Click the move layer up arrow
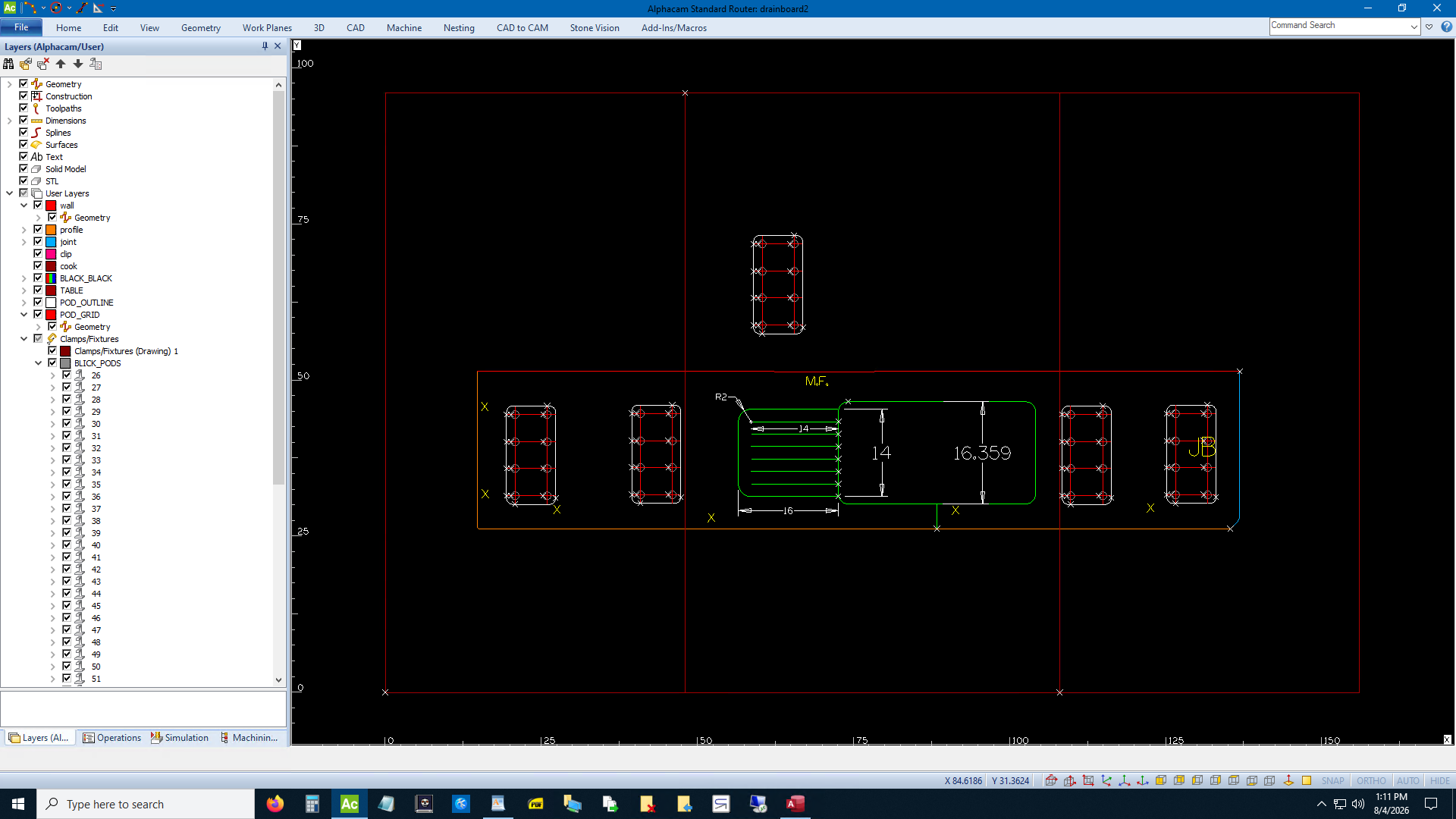 [x=61, y=64]
